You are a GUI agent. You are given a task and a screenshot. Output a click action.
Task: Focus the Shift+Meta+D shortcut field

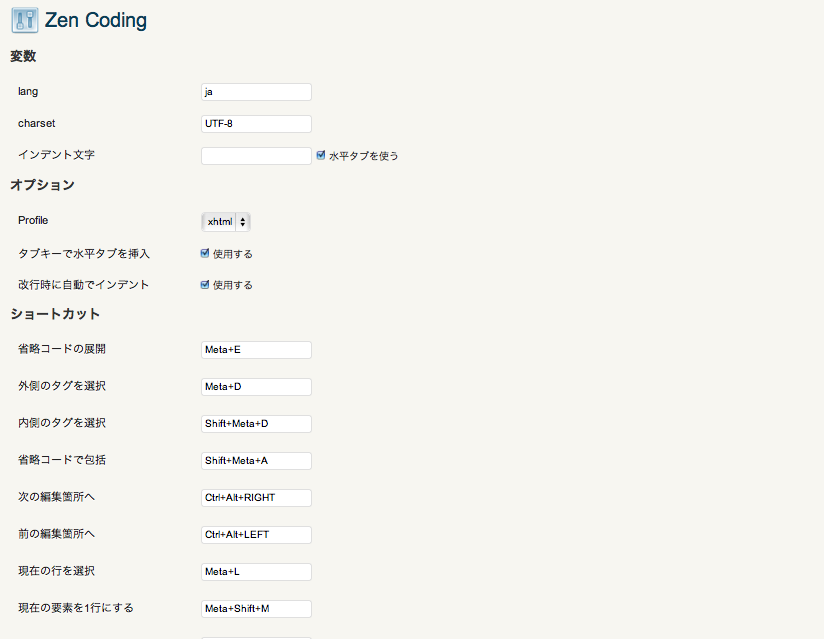tap(256, 424)
